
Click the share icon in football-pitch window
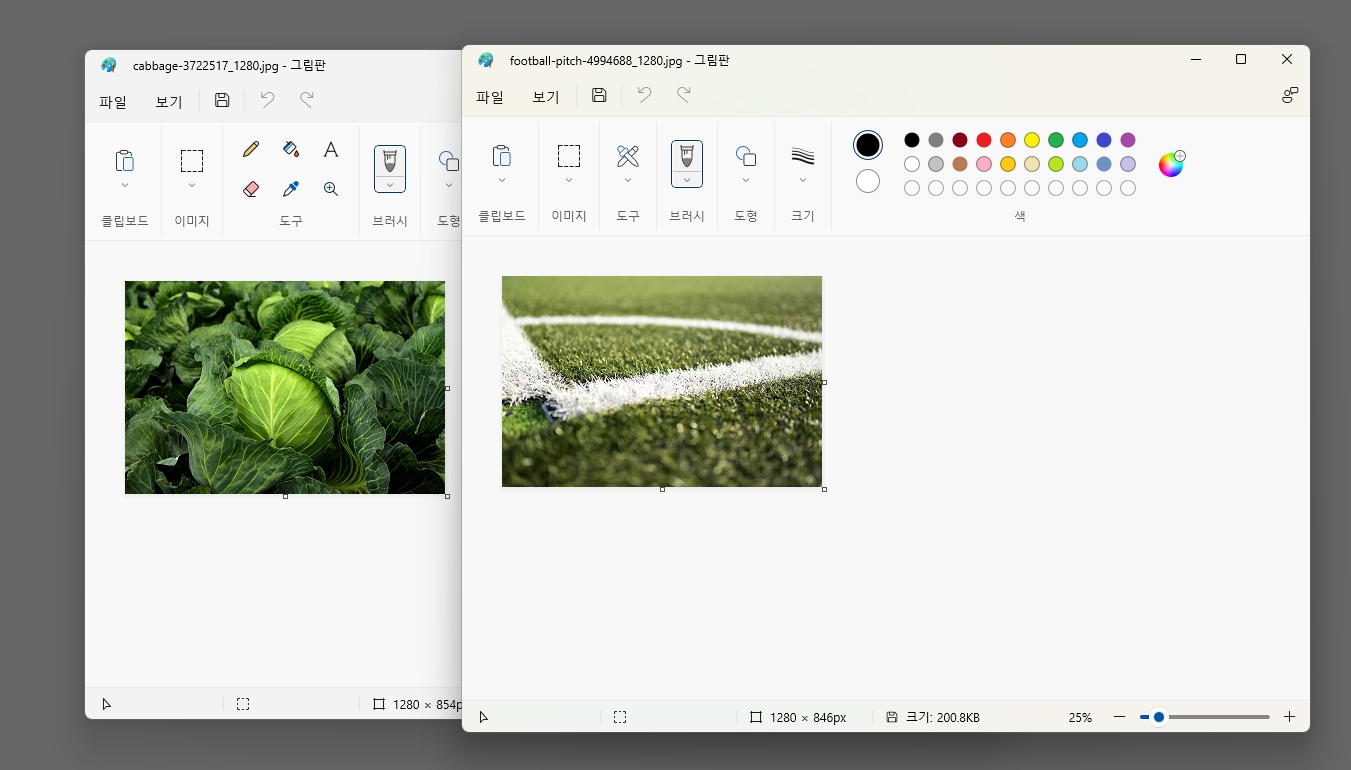point(1290,95)
